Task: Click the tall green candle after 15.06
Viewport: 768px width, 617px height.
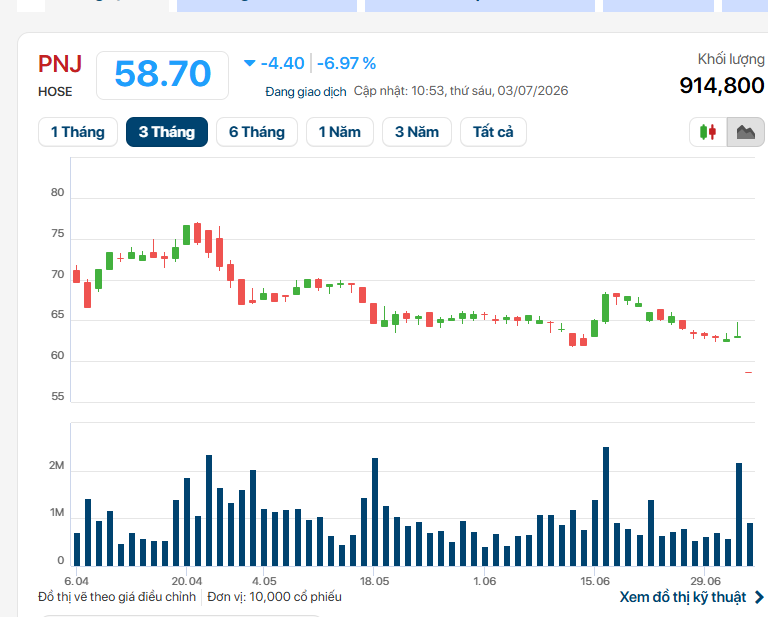Action: click(606, 308)
